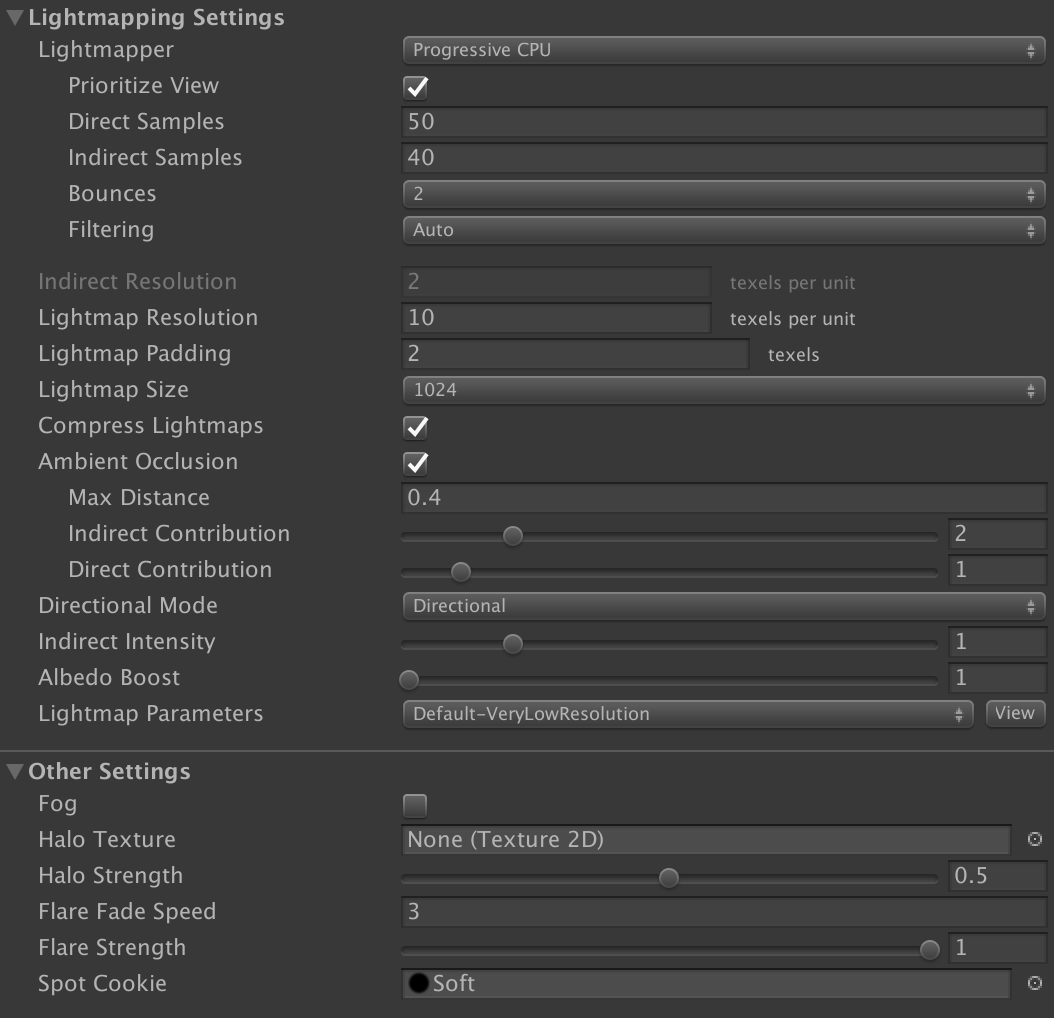Toggle the Prioritize View checkbox
The image size is (1054, 1018).
click(415, 87)
